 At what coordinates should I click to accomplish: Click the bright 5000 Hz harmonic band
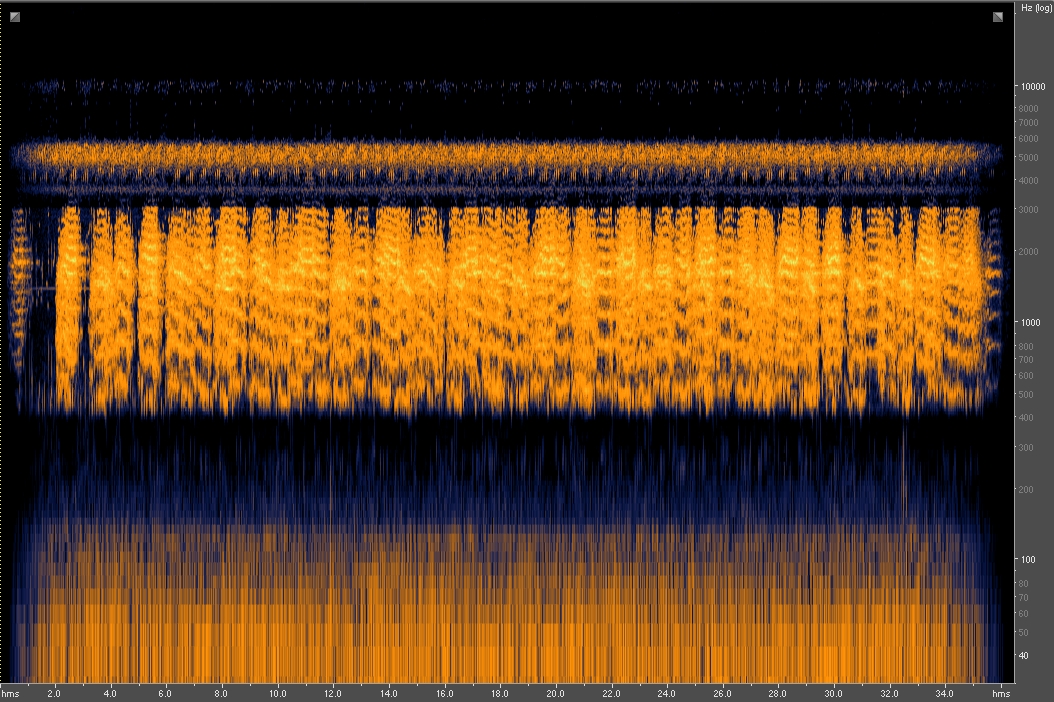coord(500,155)
